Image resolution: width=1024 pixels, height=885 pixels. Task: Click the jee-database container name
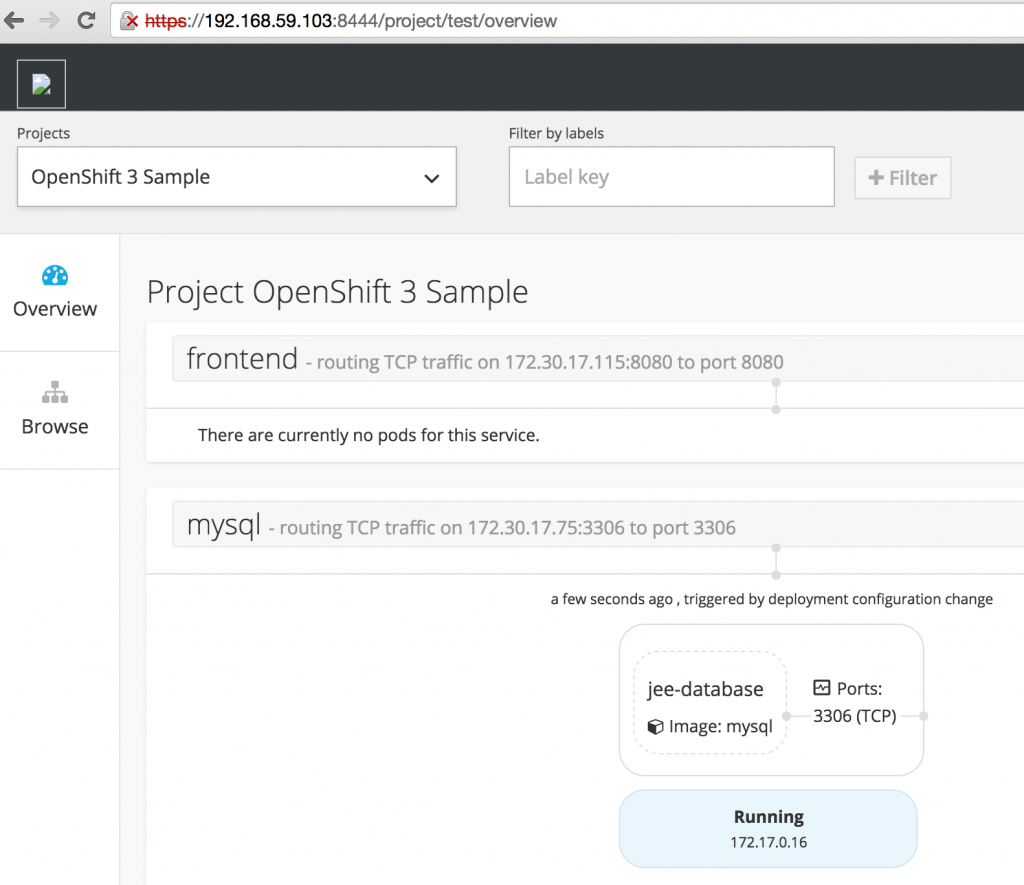click(x=705, y=689)
